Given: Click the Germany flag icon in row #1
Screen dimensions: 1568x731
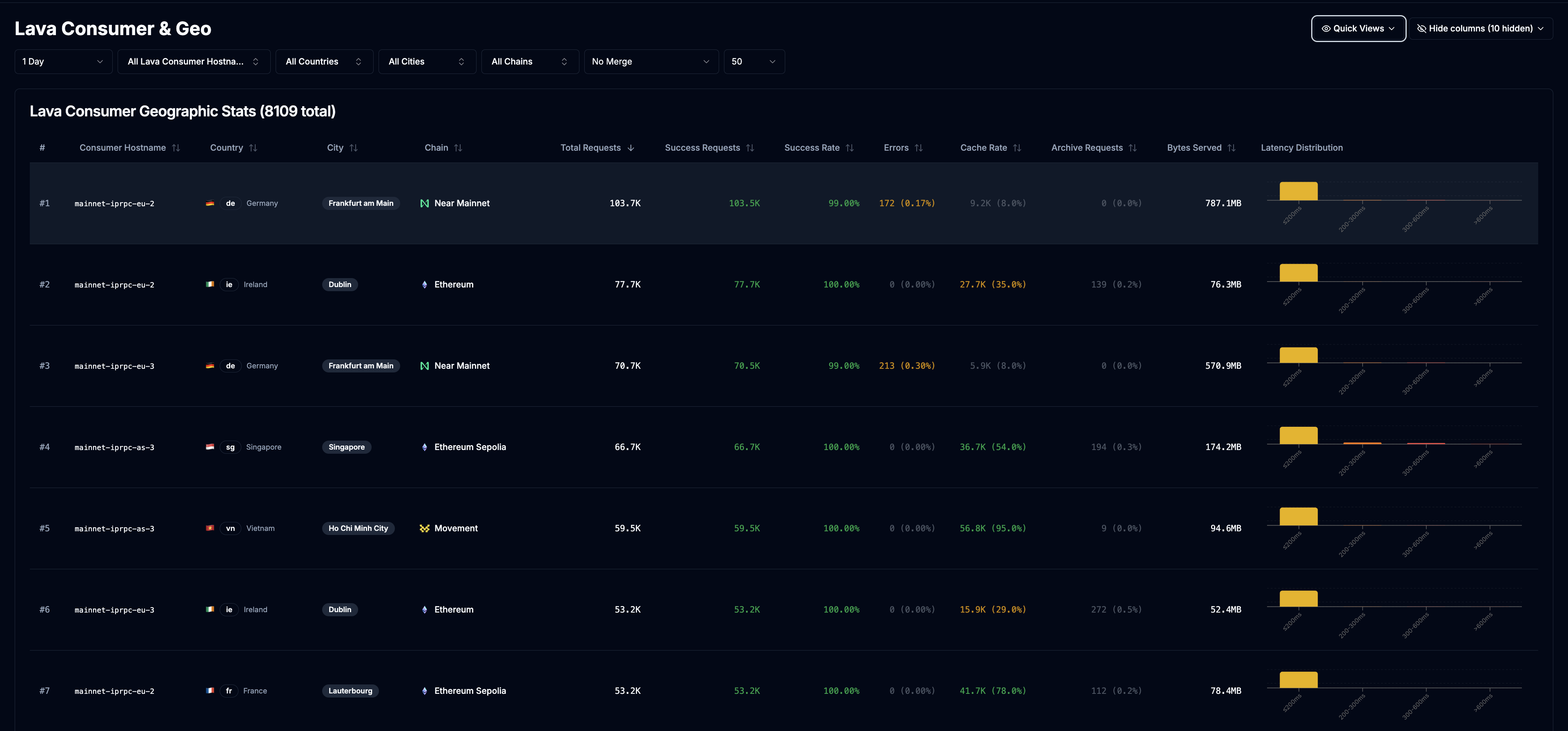Looking at the screenshot, I should coord(211,203).
